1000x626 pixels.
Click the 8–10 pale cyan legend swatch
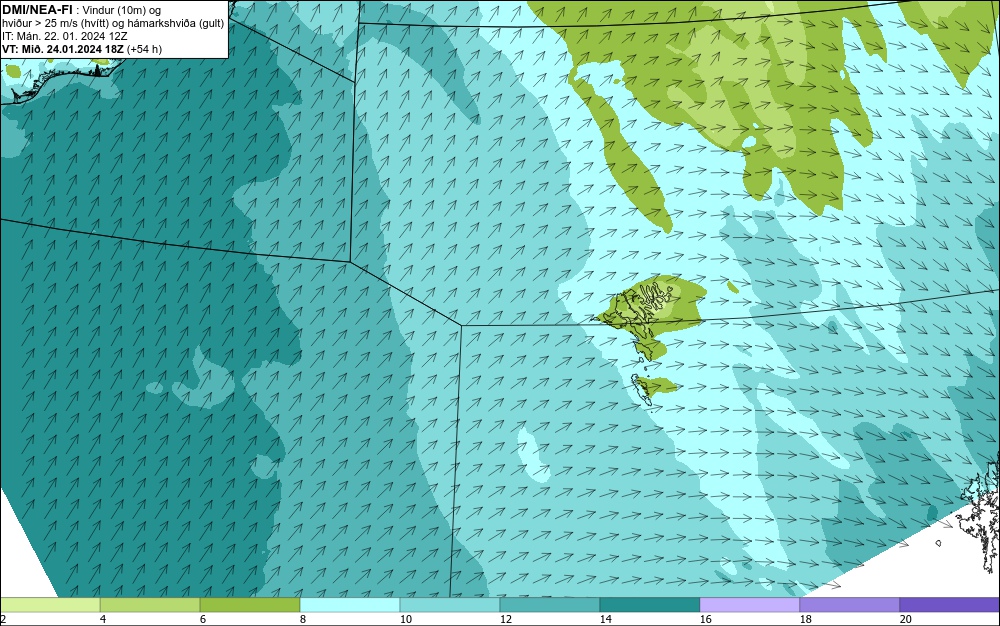[x=349, y=604]
